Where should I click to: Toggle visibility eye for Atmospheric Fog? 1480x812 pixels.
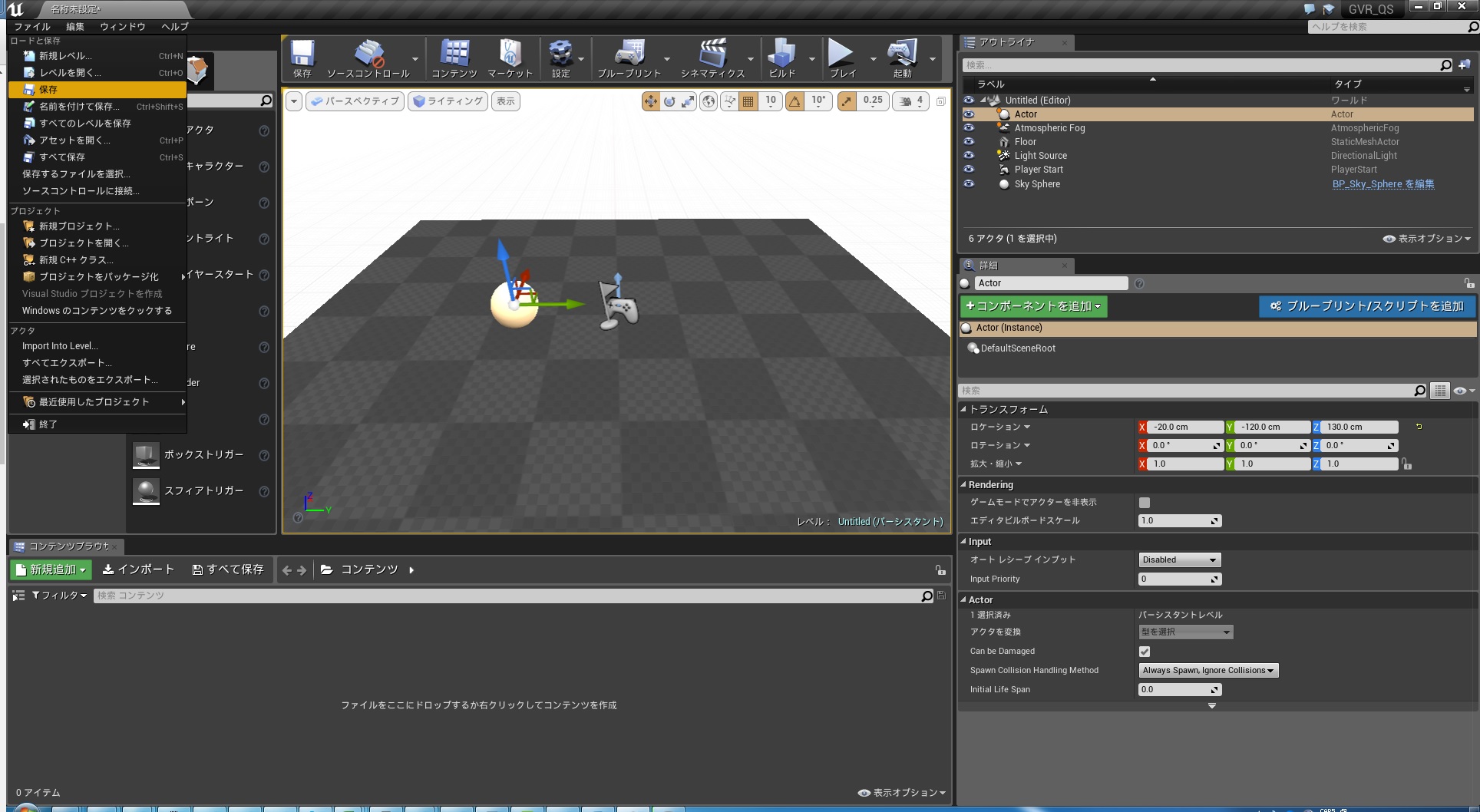pos(969,128)
